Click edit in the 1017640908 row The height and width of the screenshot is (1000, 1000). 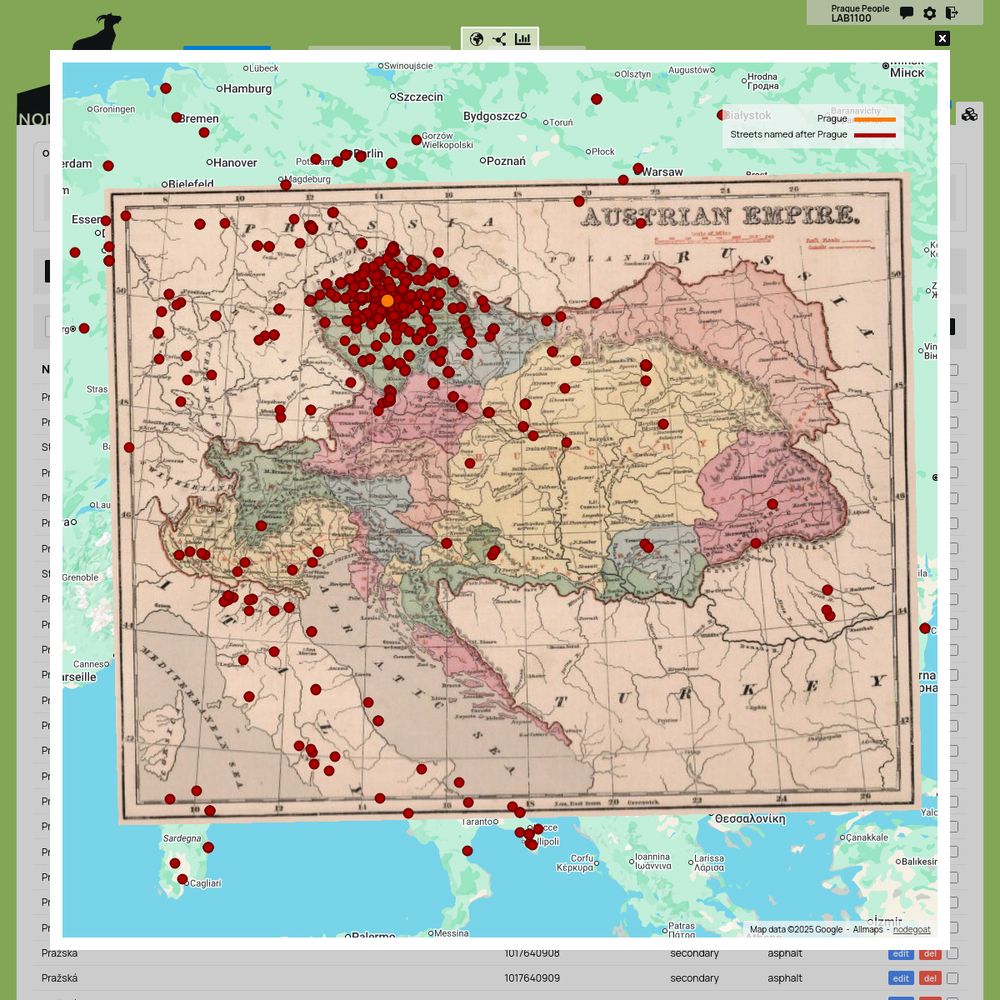[x=901, y=953]
